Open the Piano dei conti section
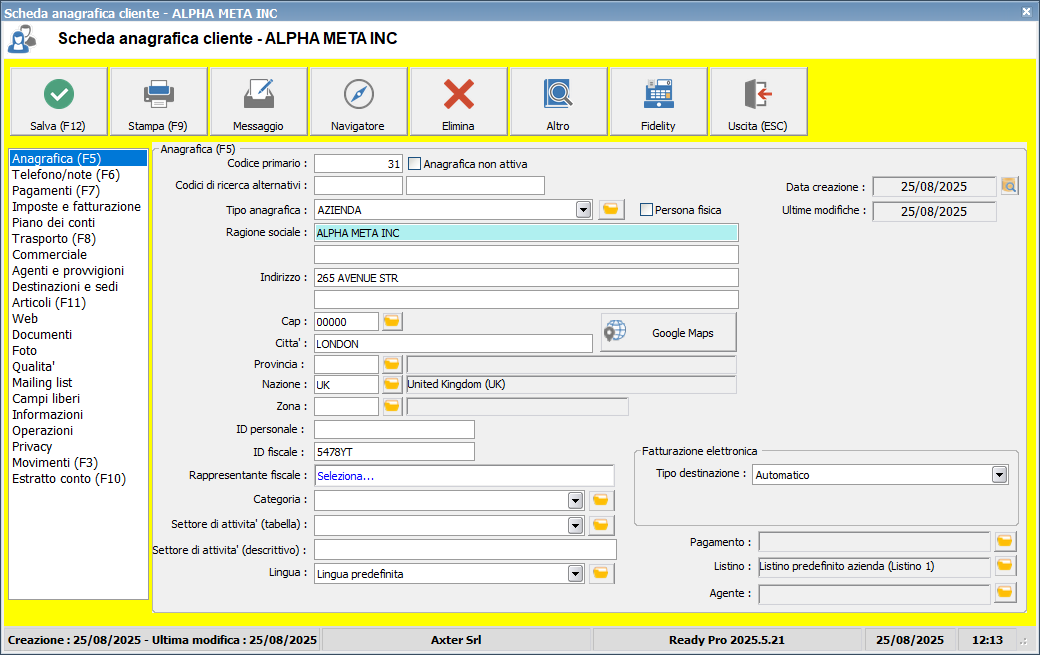The width and height of the screenshot is (1040, 655). click(78, 223)
